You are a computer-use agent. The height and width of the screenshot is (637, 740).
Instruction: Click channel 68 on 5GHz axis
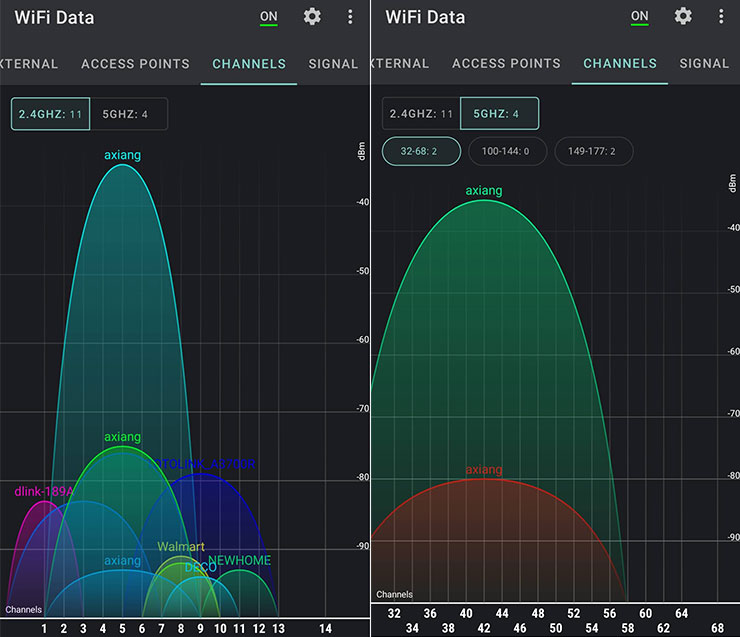coord(717,628)
